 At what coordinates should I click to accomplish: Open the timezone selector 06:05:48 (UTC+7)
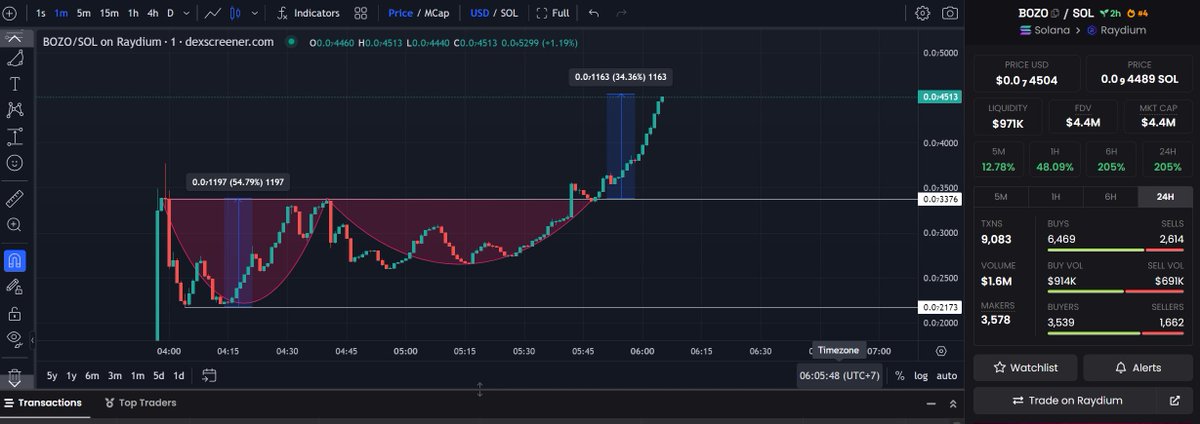point(840,376)
